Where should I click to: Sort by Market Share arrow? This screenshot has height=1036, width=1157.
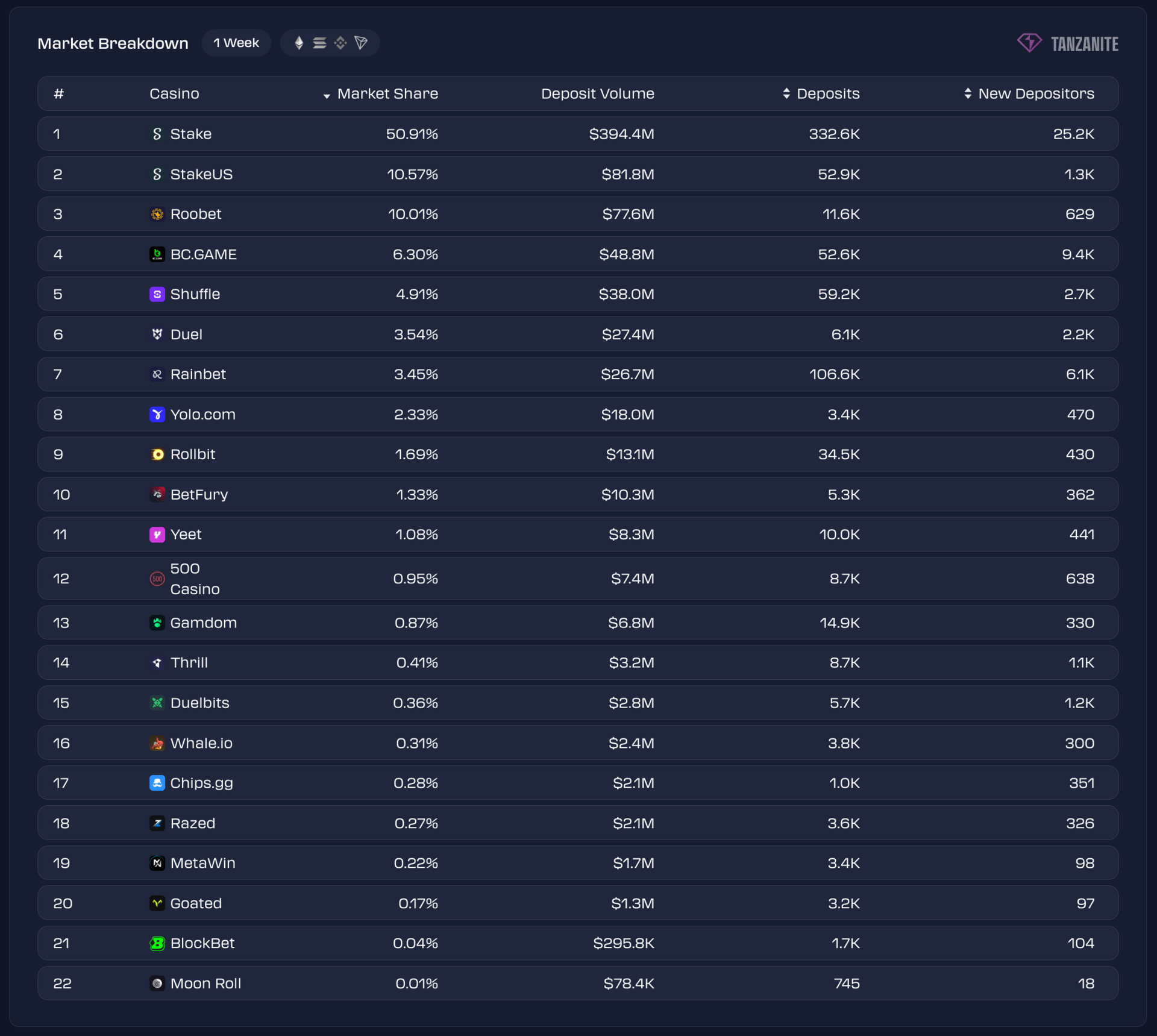click(327, 95)
